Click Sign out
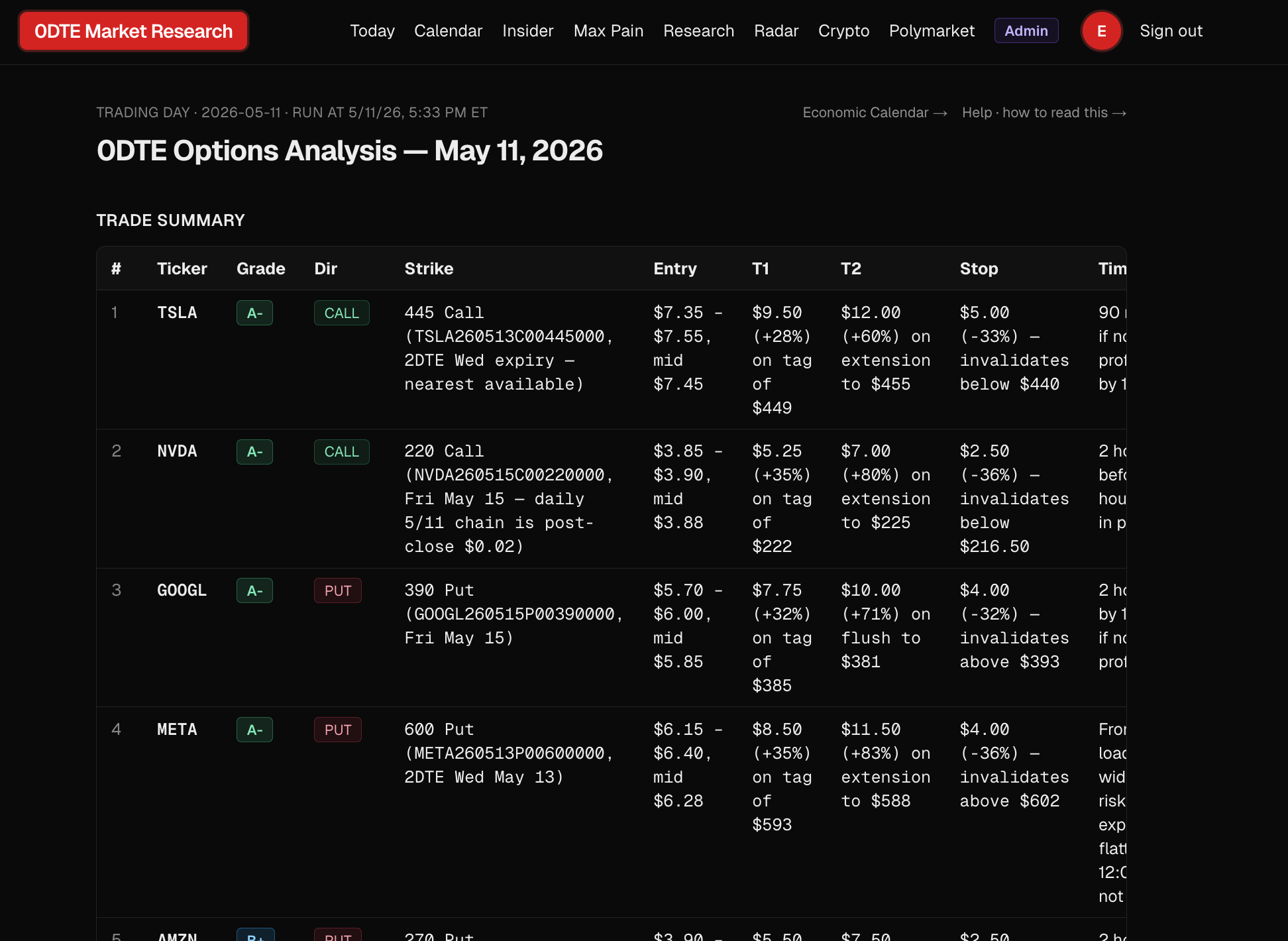This screenshot has height=941, width=1288. point(1171,31)
